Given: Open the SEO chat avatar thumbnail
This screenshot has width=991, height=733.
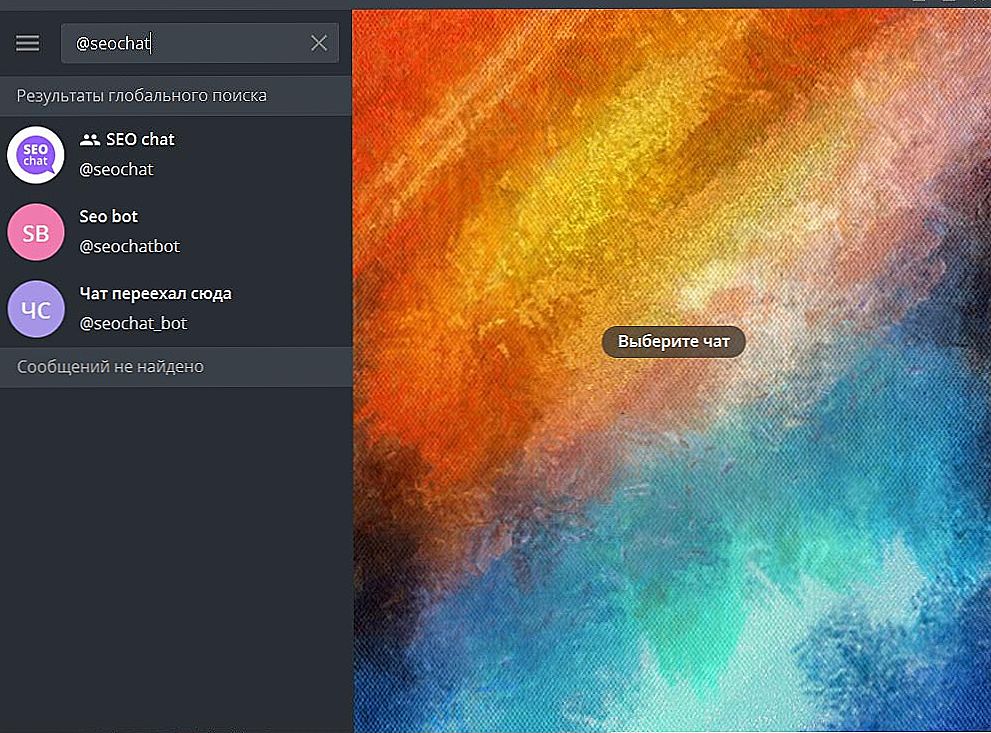Looking at the screenshot, I should pyautogui.click(x=35, y=155).
